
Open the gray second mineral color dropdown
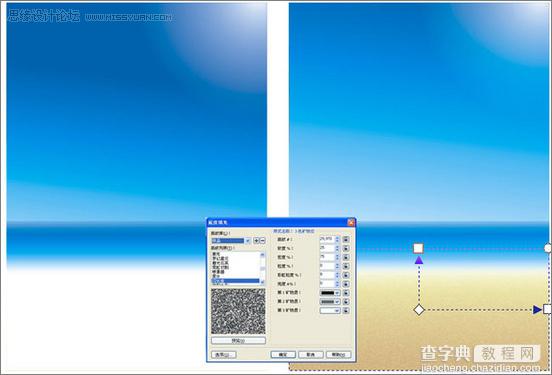(x=330, y=302)
